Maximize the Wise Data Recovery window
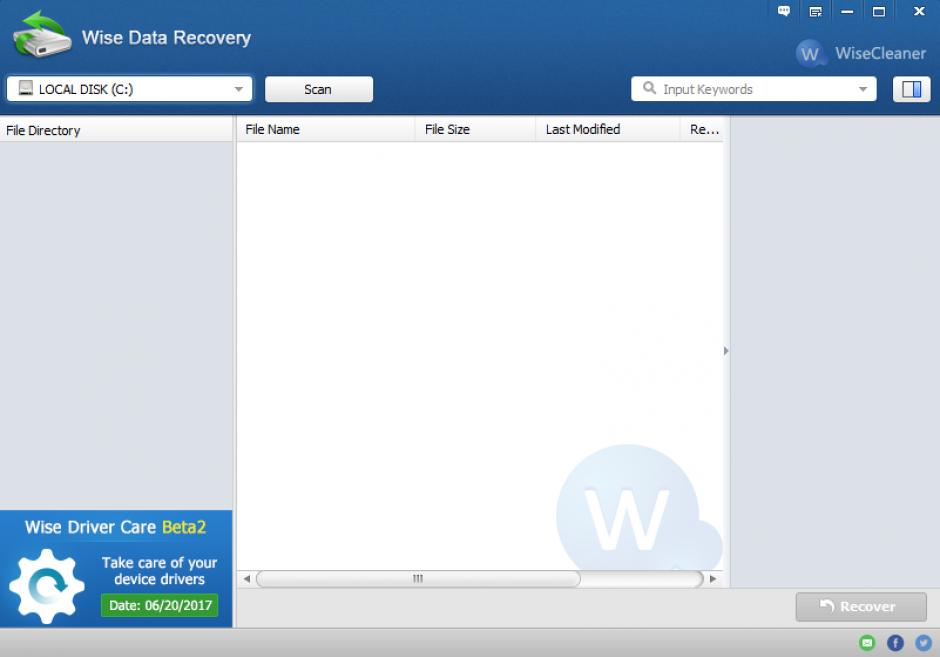 pos(879,11)
